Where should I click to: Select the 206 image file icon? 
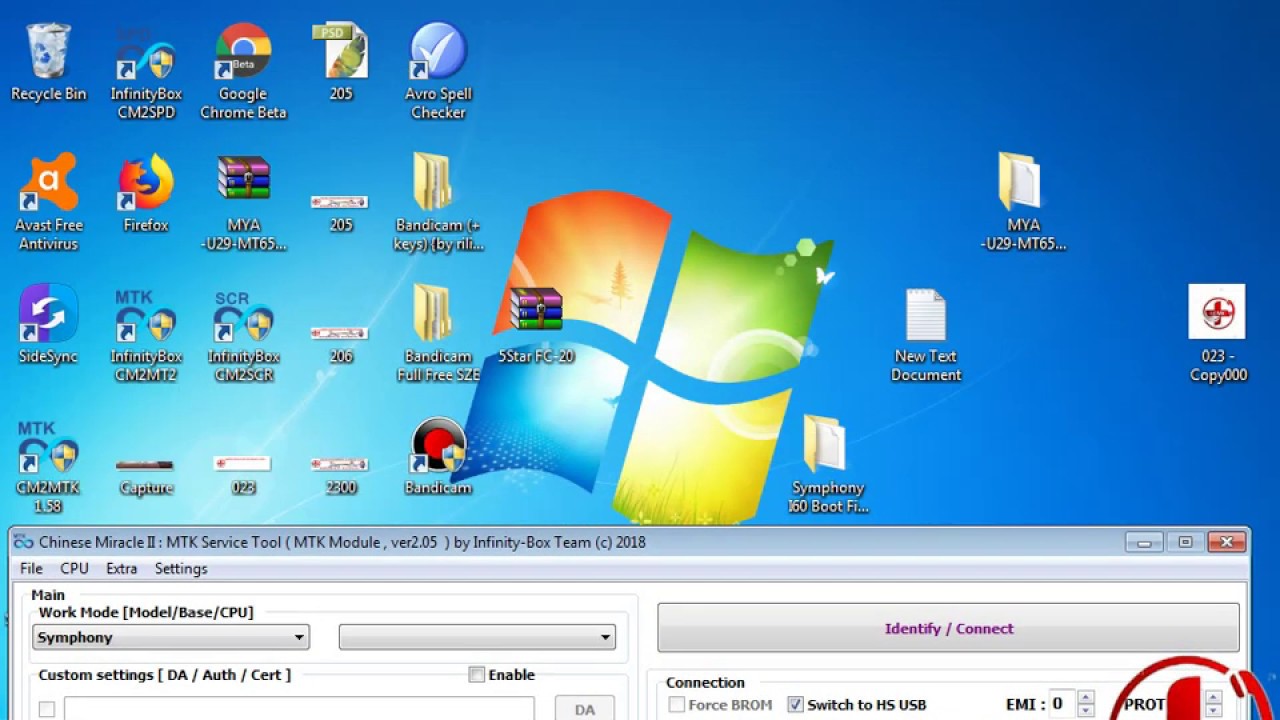[341, 343]
